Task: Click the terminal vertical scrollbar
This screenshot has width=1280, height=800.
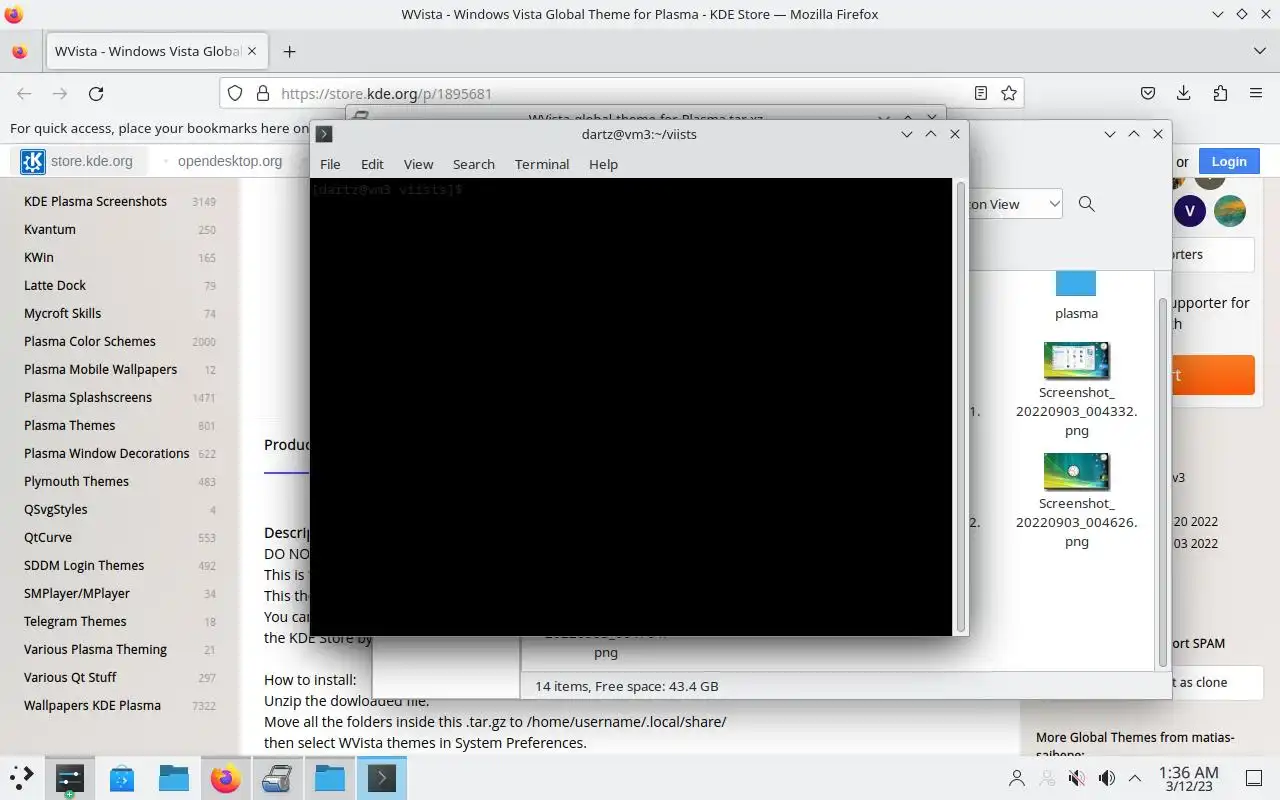Action: pos(961,406)
